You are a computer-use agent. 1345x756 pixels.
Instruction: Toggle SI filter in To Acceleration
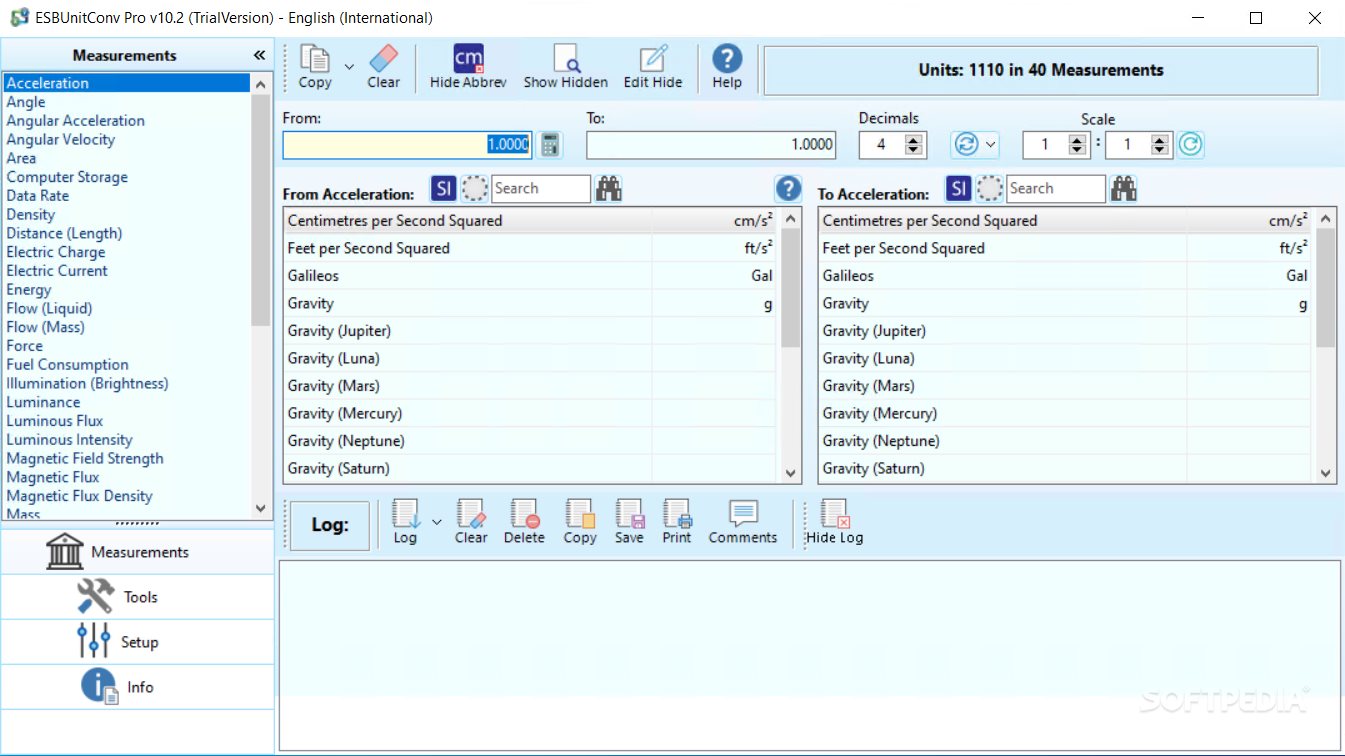(959, 188)
